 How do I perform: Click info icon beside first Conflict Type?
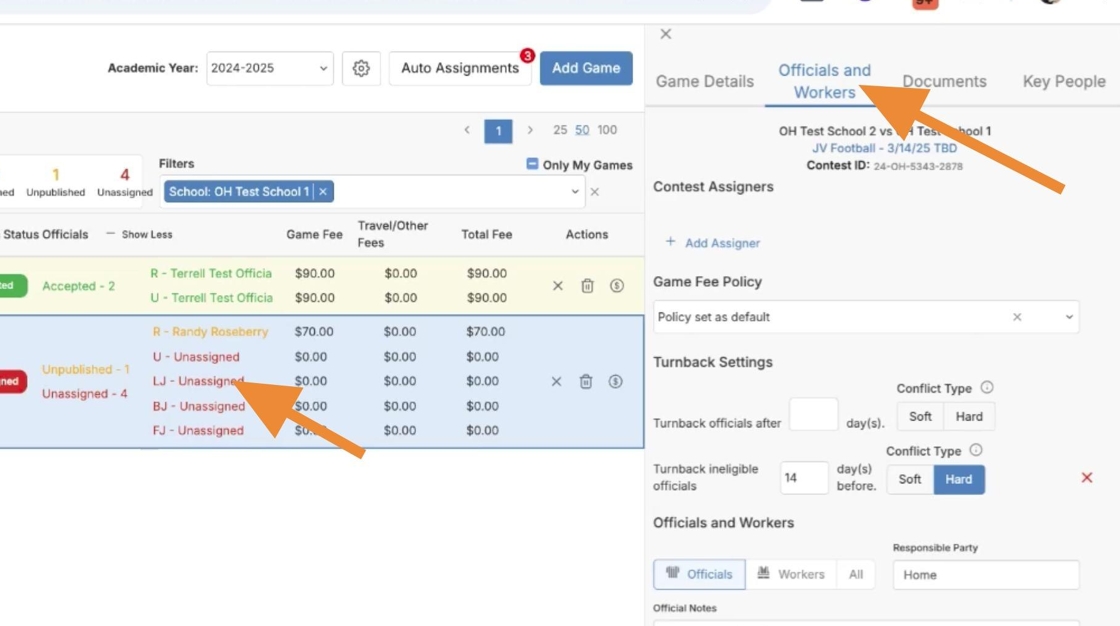pos(987,388)
